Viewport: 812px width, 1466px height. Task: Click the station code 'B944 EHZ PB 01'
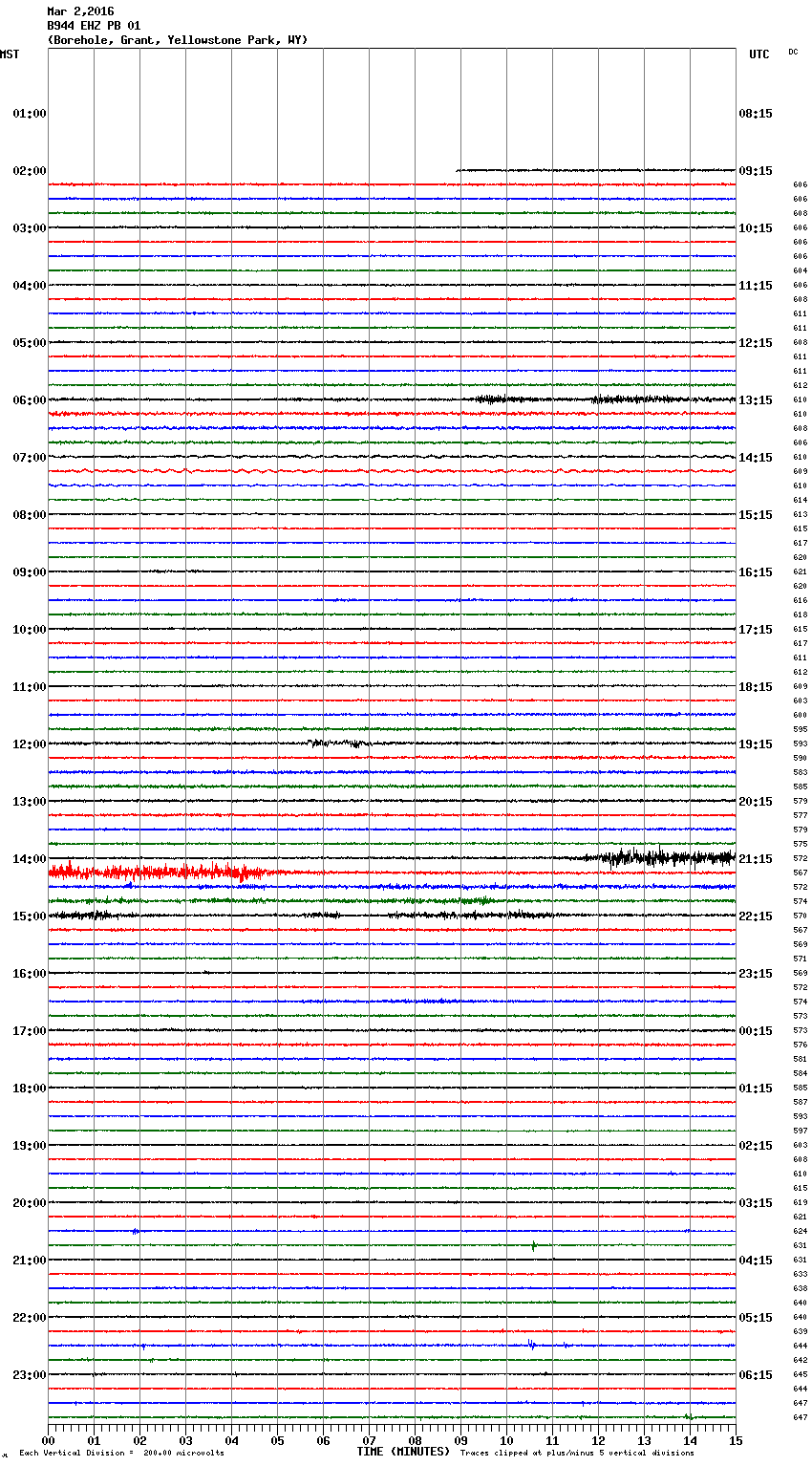(94, 26)
